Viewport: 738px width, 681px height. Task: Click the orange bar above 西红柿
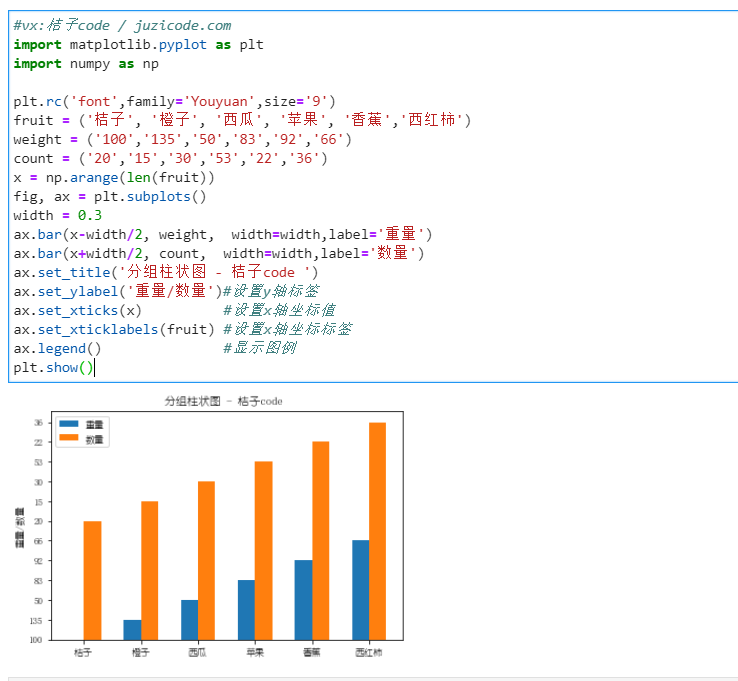pyautogui.click(x=377, y=530)
